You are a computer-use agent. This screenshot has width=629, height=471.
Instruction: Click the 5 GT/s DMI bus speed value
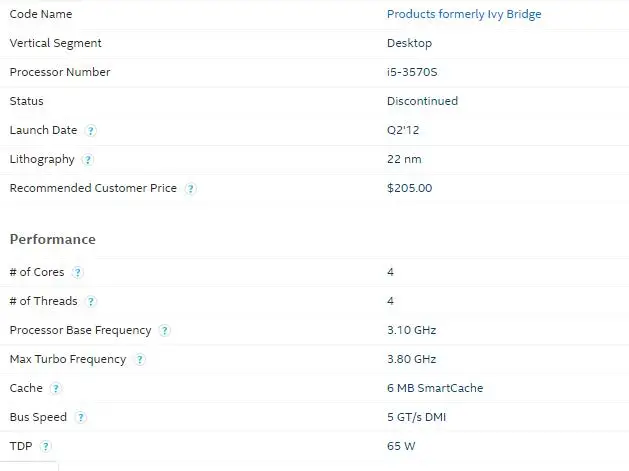(416, 417)
